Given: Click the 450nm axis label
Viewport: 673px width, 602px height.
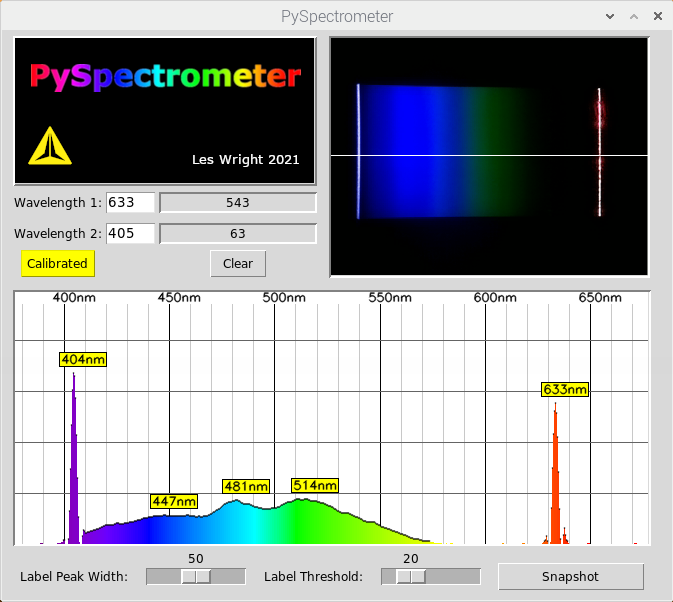Looking at the screenshot, I should (179, 297).
